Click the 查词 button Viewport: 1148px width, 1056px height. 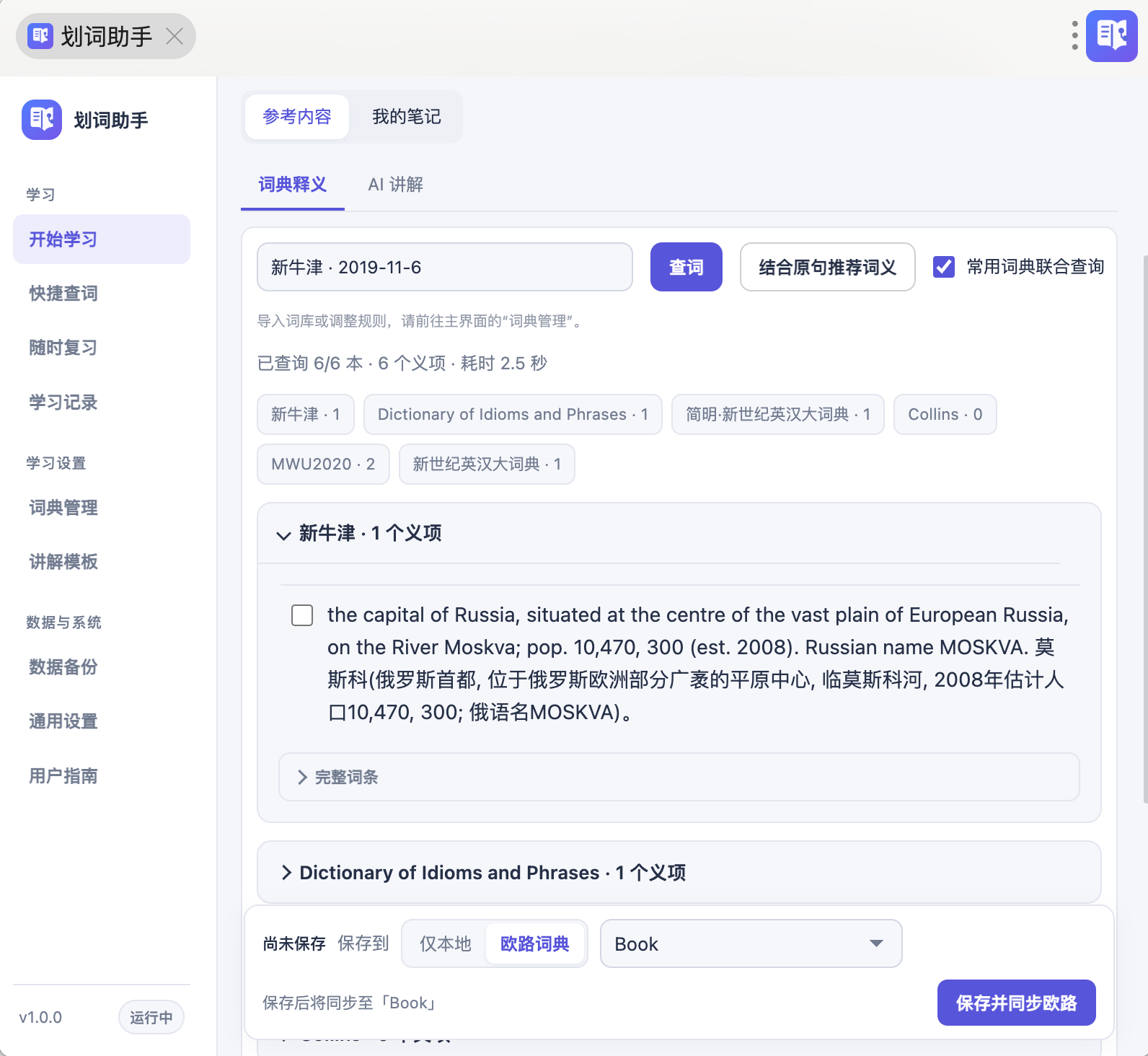coord(686,267)
